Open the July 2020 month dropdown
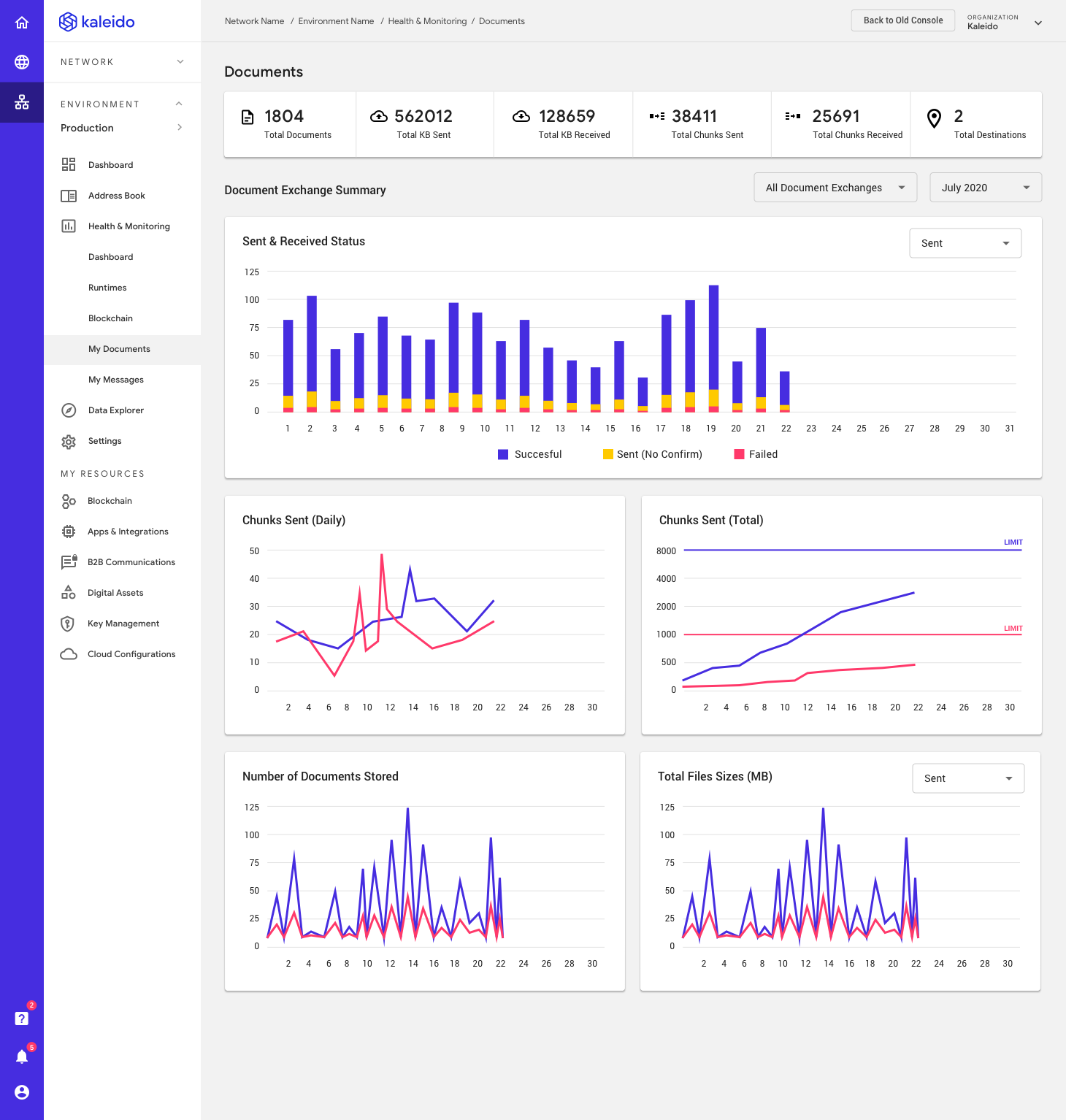The width and height of the screenshot is (1066, 1120). pos(986,188)
